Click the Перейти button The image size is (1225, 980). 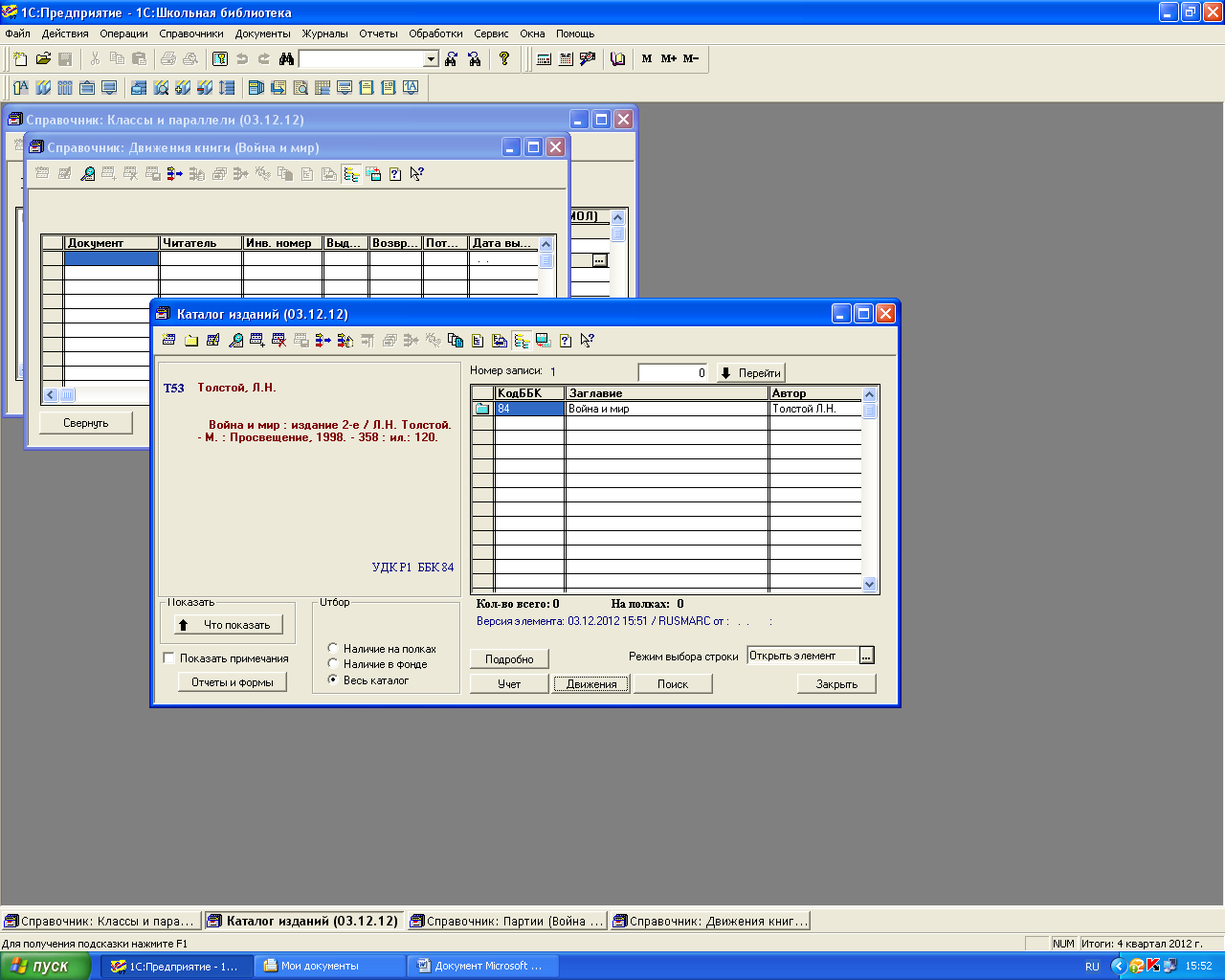pyautogui.click(x=751, y=373)
